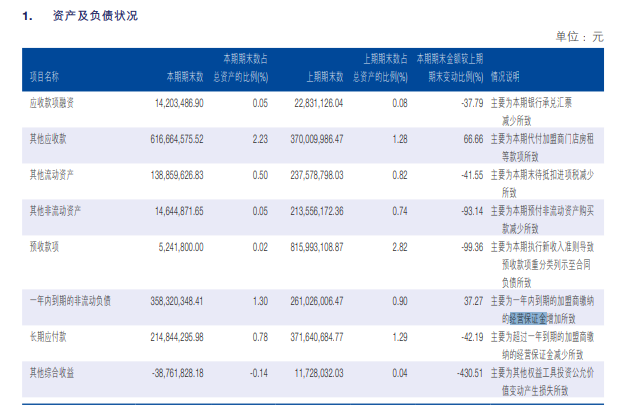This screenshot has width=622, height=419.
Task: Click the change ratio -99.36
Action: click(472, 247)
